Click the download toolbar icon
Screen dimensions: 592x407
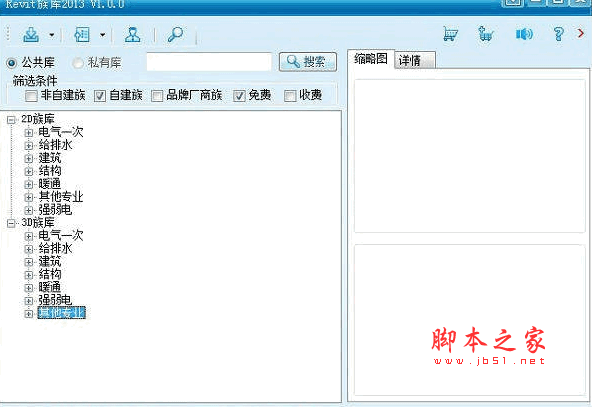click(31, 35)
